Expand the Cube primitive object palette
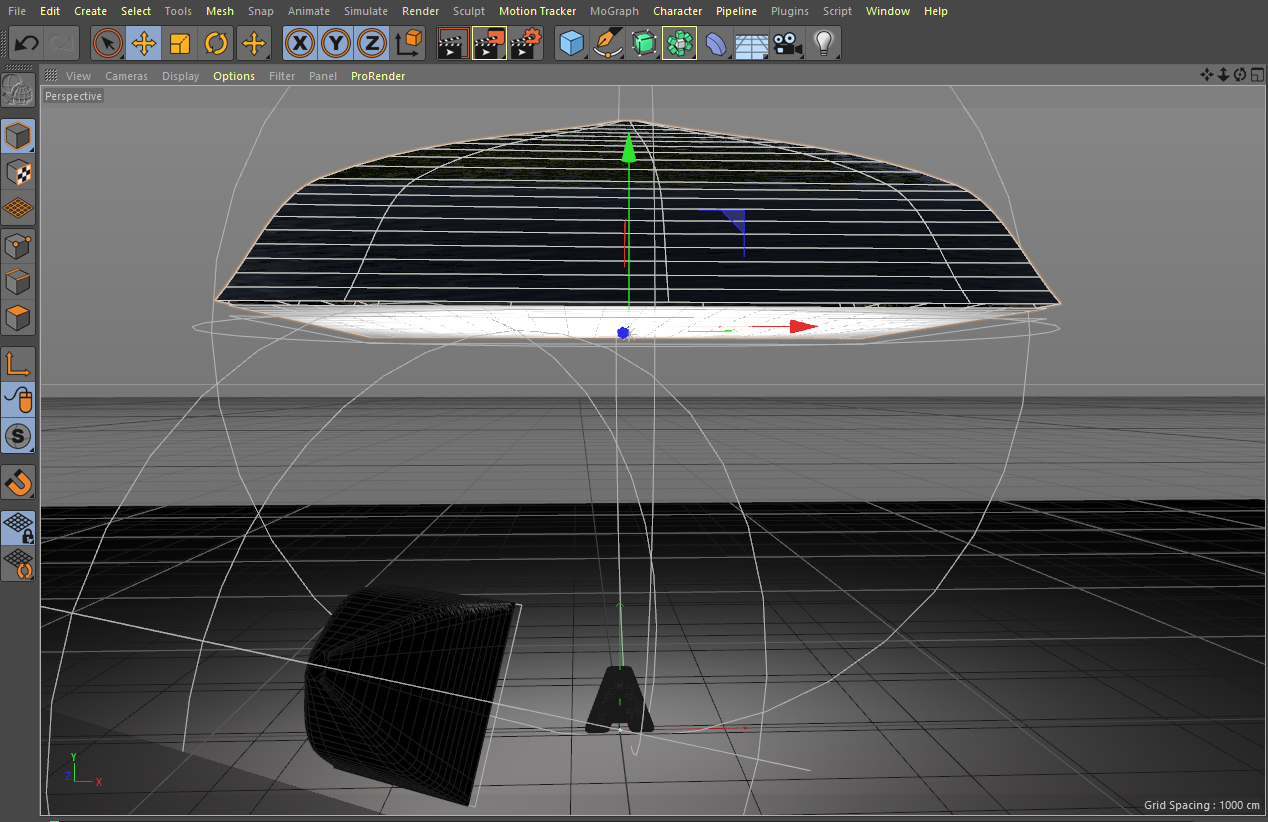 tap(571, 44)
